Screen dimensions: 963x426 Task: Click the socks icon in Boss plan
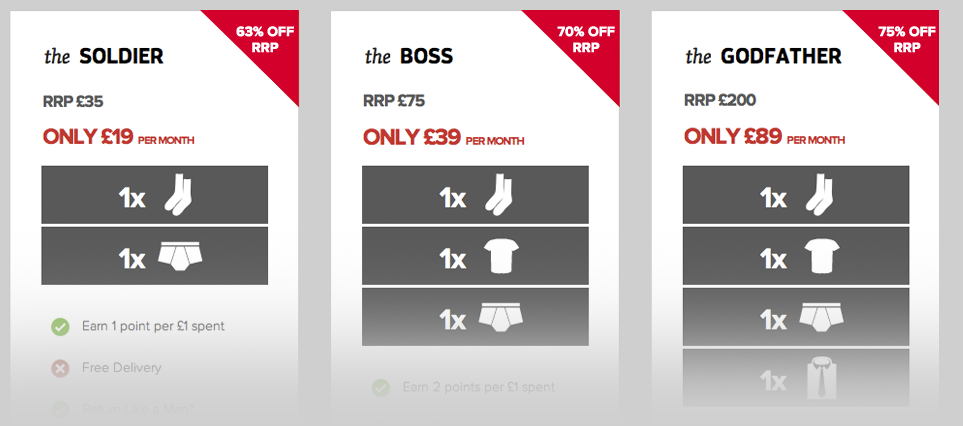click(x=498, y=196)
